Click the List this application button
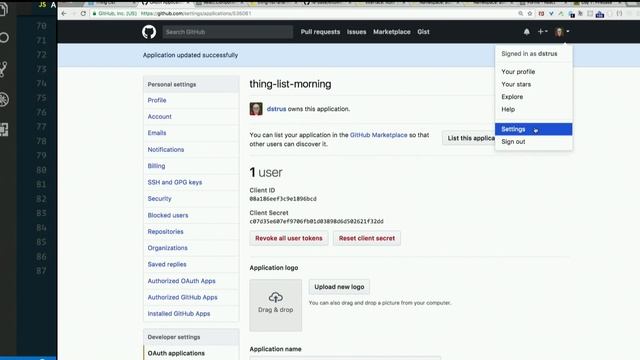Image resolution: width=640 pixels, height=360 pixels. click(x=469, y=138)
